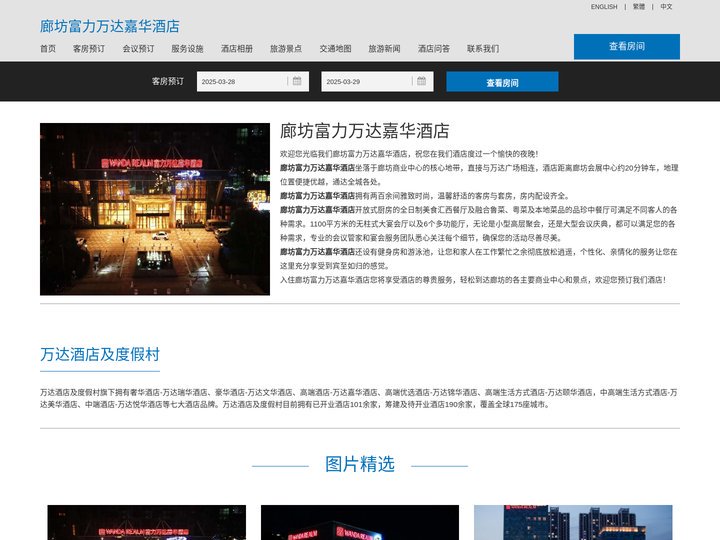
Task: Open hotel title link 廊坊富力万达嘉华酒店 in header
Action: pyautogui.click(x=110, y=26)
